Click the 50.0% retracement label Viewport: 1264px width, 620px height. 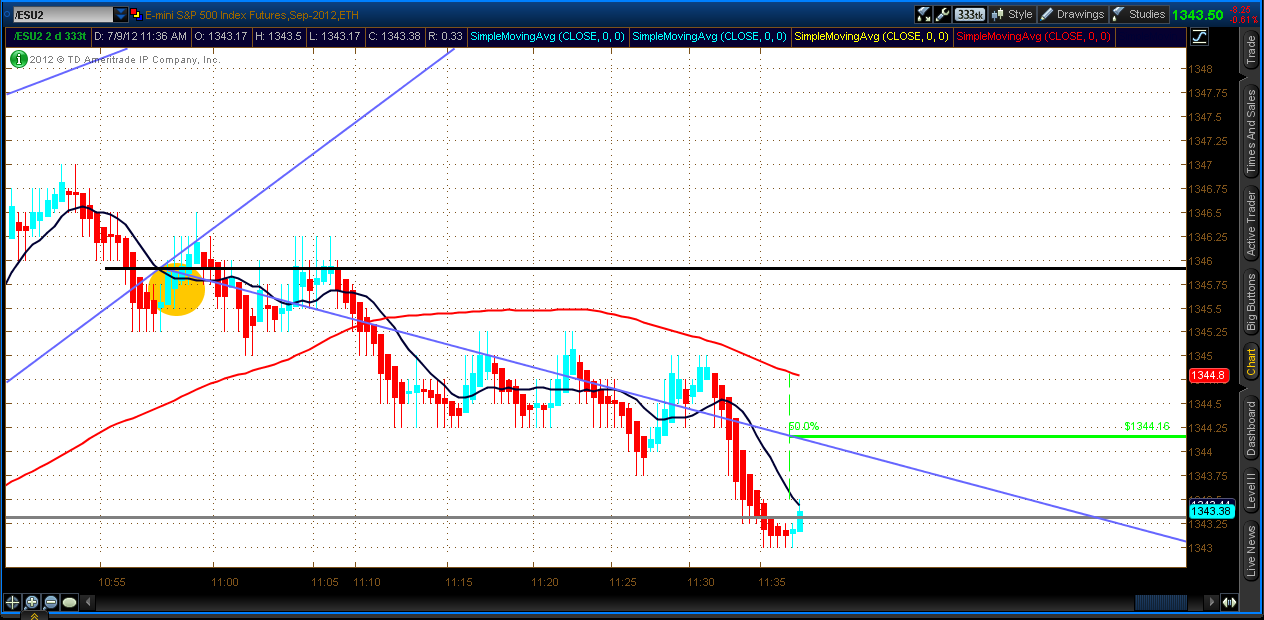(x=804, y=427)
